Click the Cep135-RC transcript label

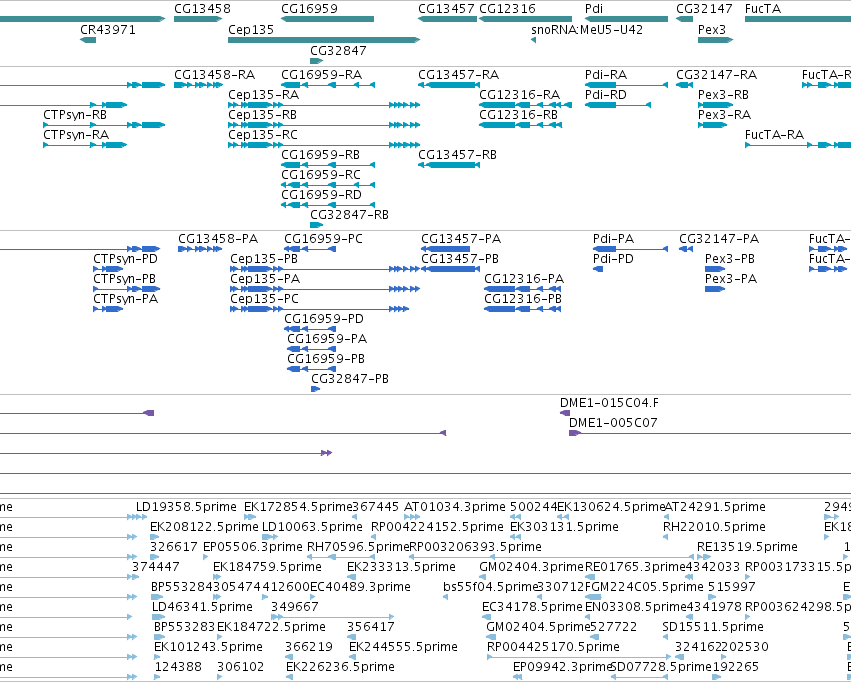(x=263, y=135)
